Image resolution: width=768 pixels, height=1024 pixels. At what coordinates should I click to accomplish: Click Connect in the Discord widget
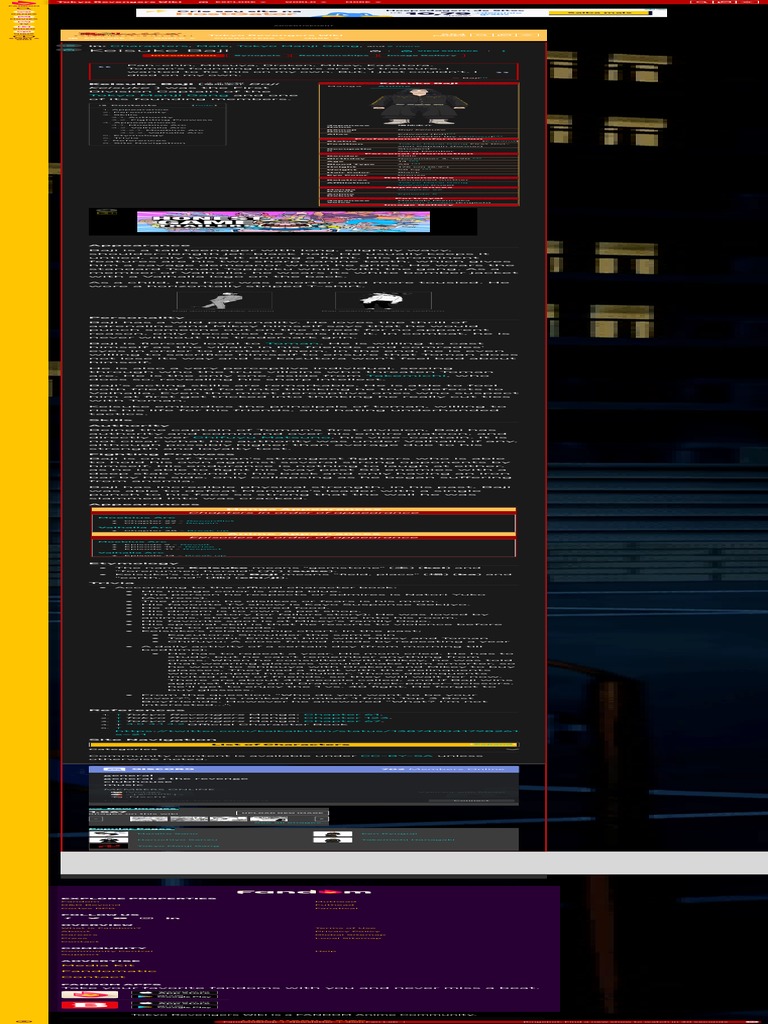click(472, 800)
